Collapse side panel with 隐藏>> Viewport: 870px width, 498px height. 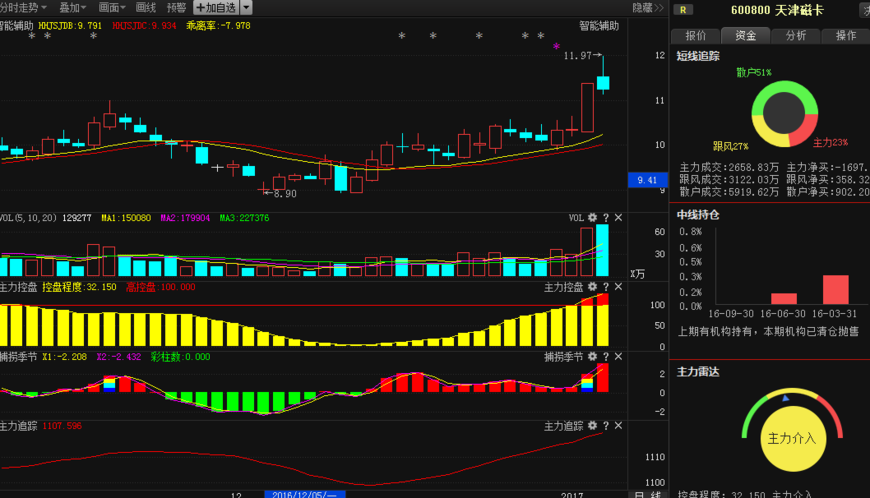click(648, 8)
